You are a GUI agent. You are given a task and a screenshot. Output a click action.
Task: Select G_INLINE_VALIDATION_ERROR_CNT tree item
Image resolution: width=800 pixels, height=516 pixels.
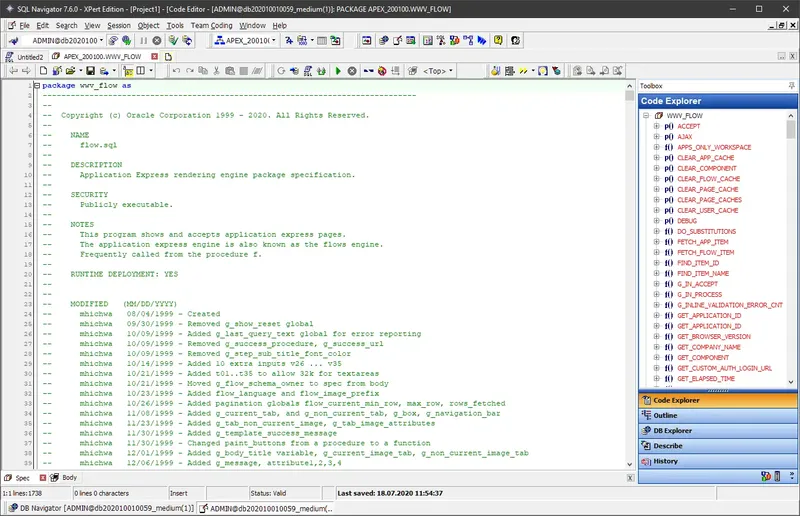click(x=730, y=305)
